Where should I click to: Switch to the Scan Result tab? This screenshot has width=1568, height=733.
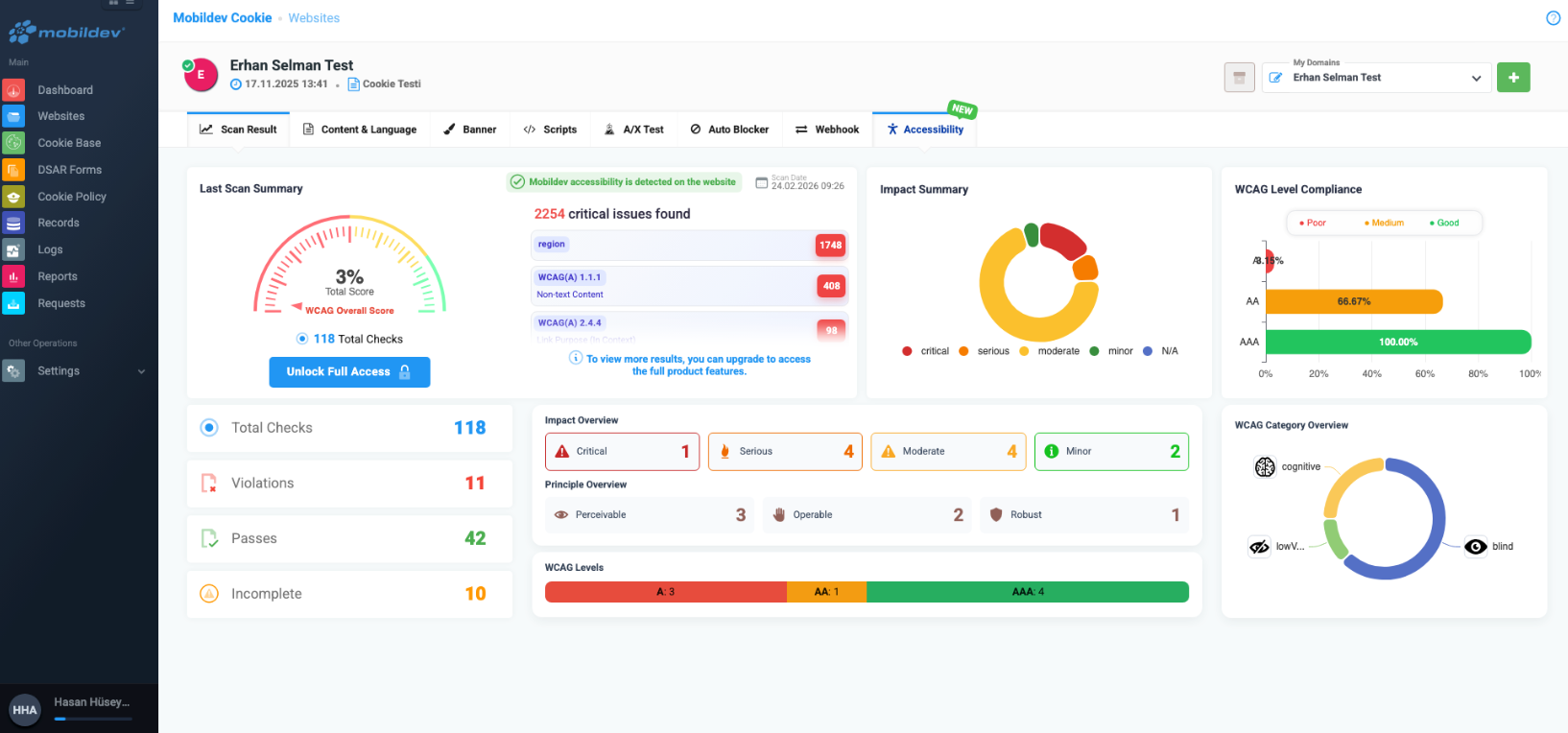(x=238, y=130)
